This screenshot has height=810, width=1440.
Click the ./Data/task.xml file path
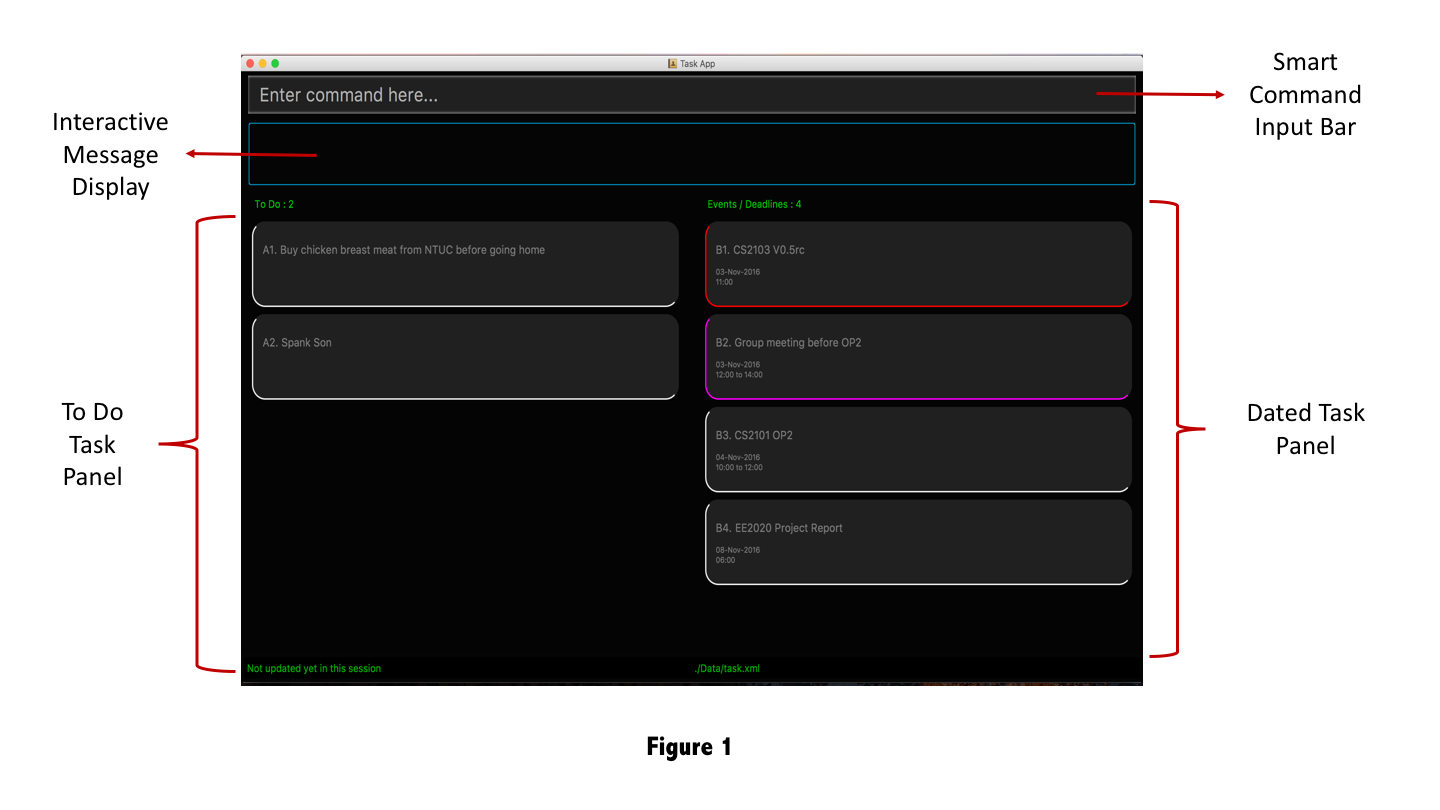[x=727, y=668]
